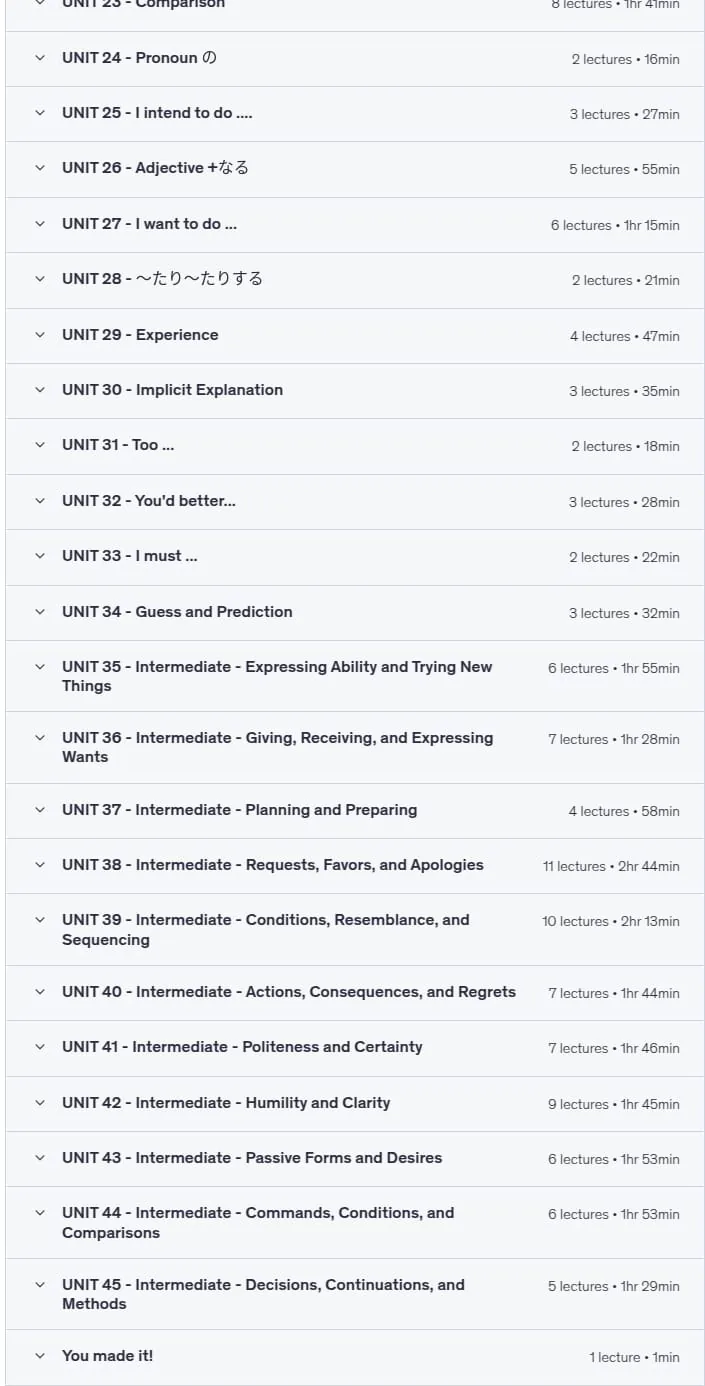Click chevron icon for UNIT 38 Requests, Favors, Apologies
The width and height of the screenshot is (705, 1386).
(40, 866)
